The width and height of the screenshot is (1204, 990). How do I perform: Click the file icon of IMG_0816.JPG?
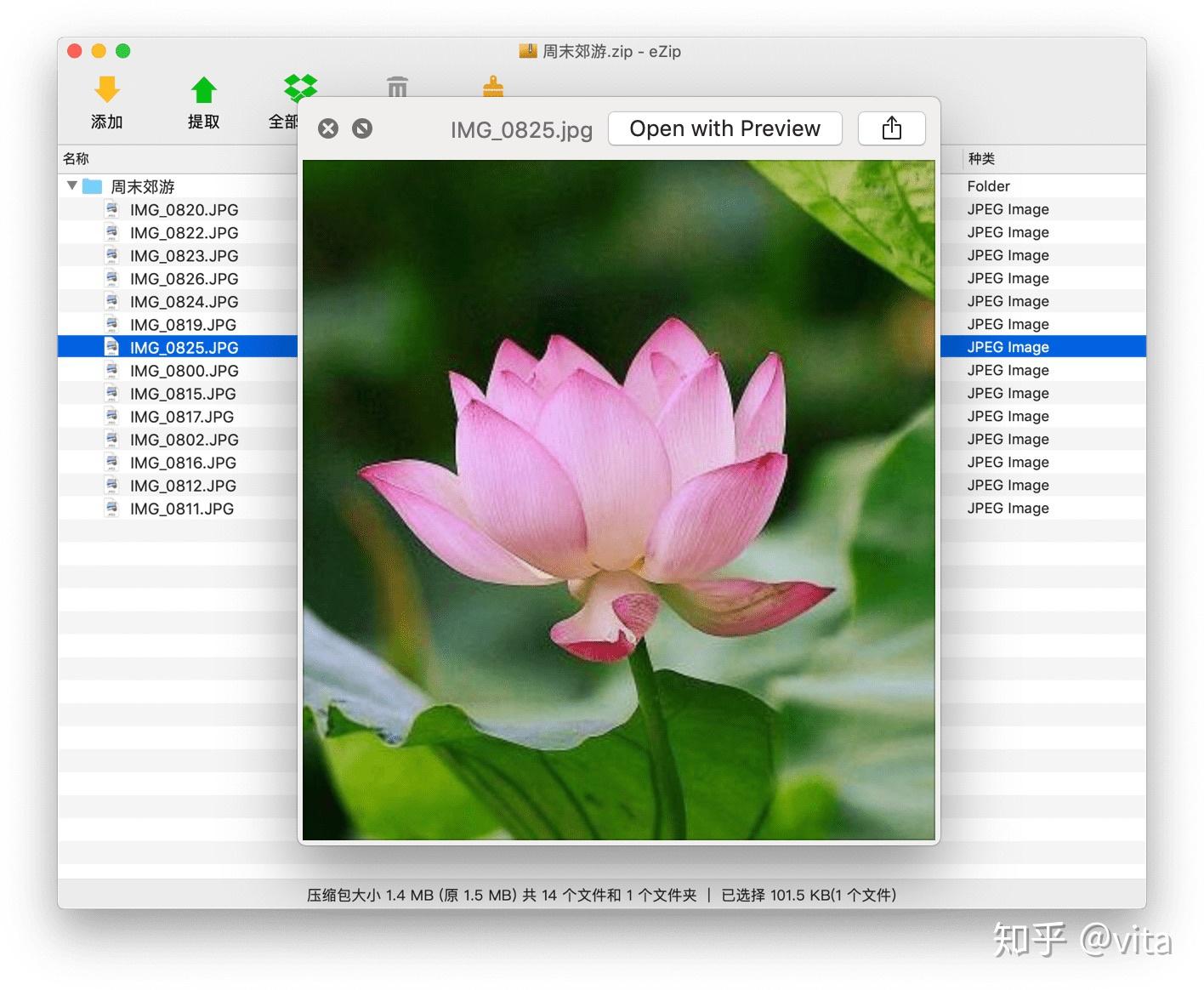coord(111,462)
